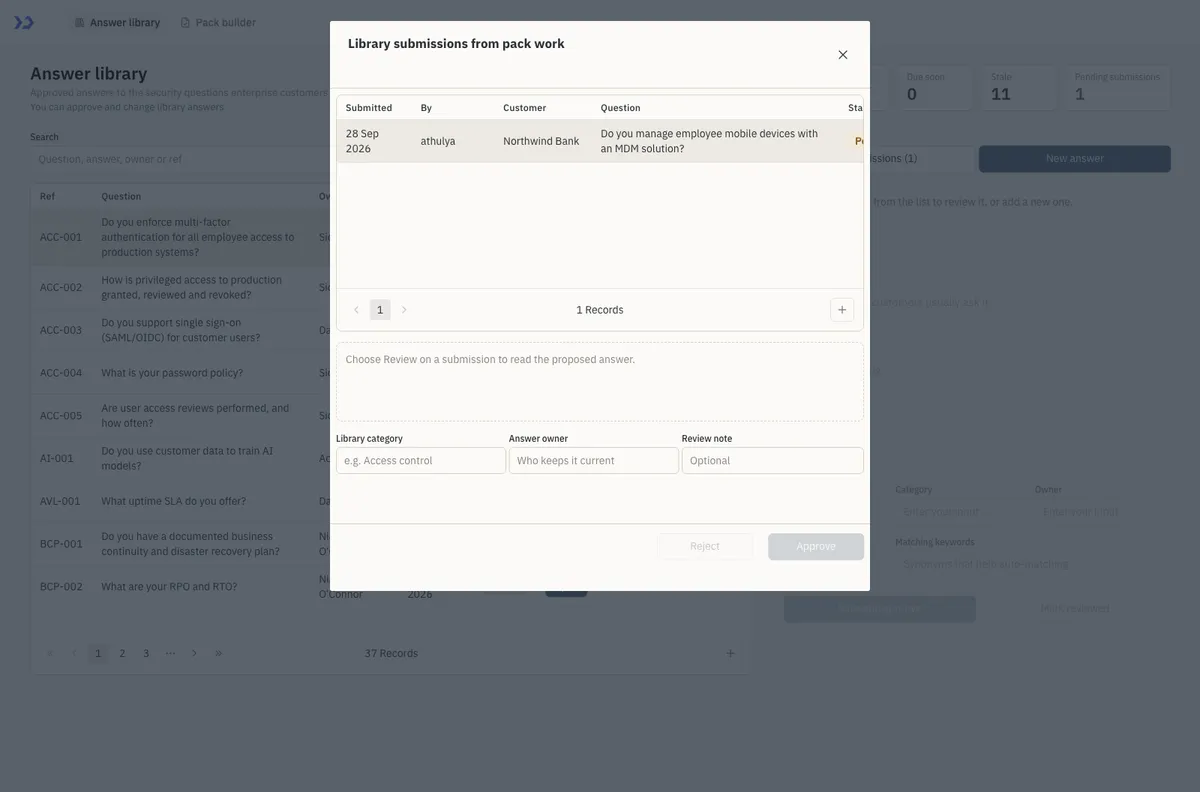Click the app logo icon
Screen dimensions: 1200x792
point(24,22)
